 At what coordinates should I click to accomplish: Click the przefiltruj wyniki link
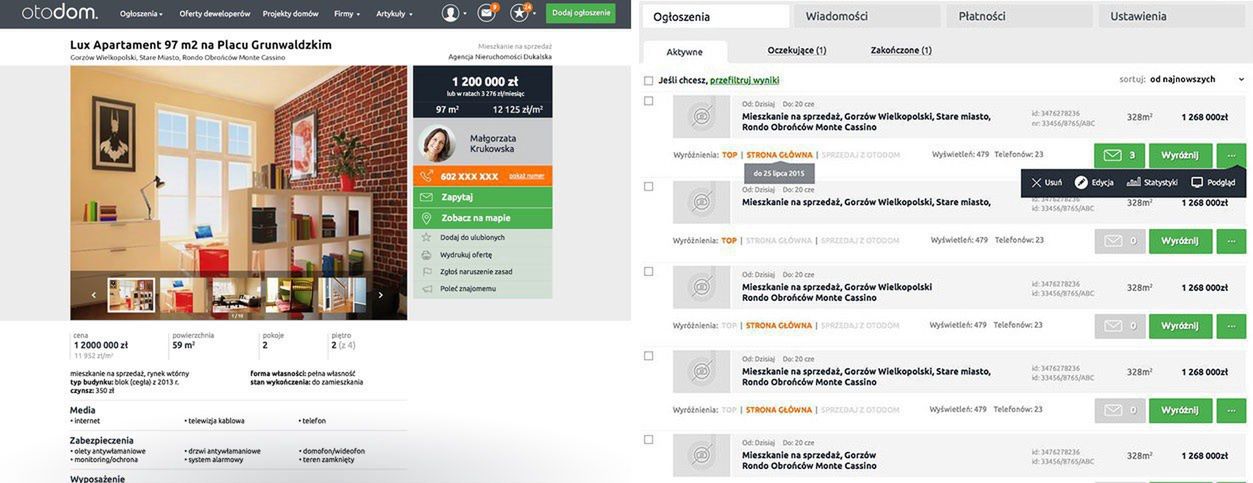point(745,80)
